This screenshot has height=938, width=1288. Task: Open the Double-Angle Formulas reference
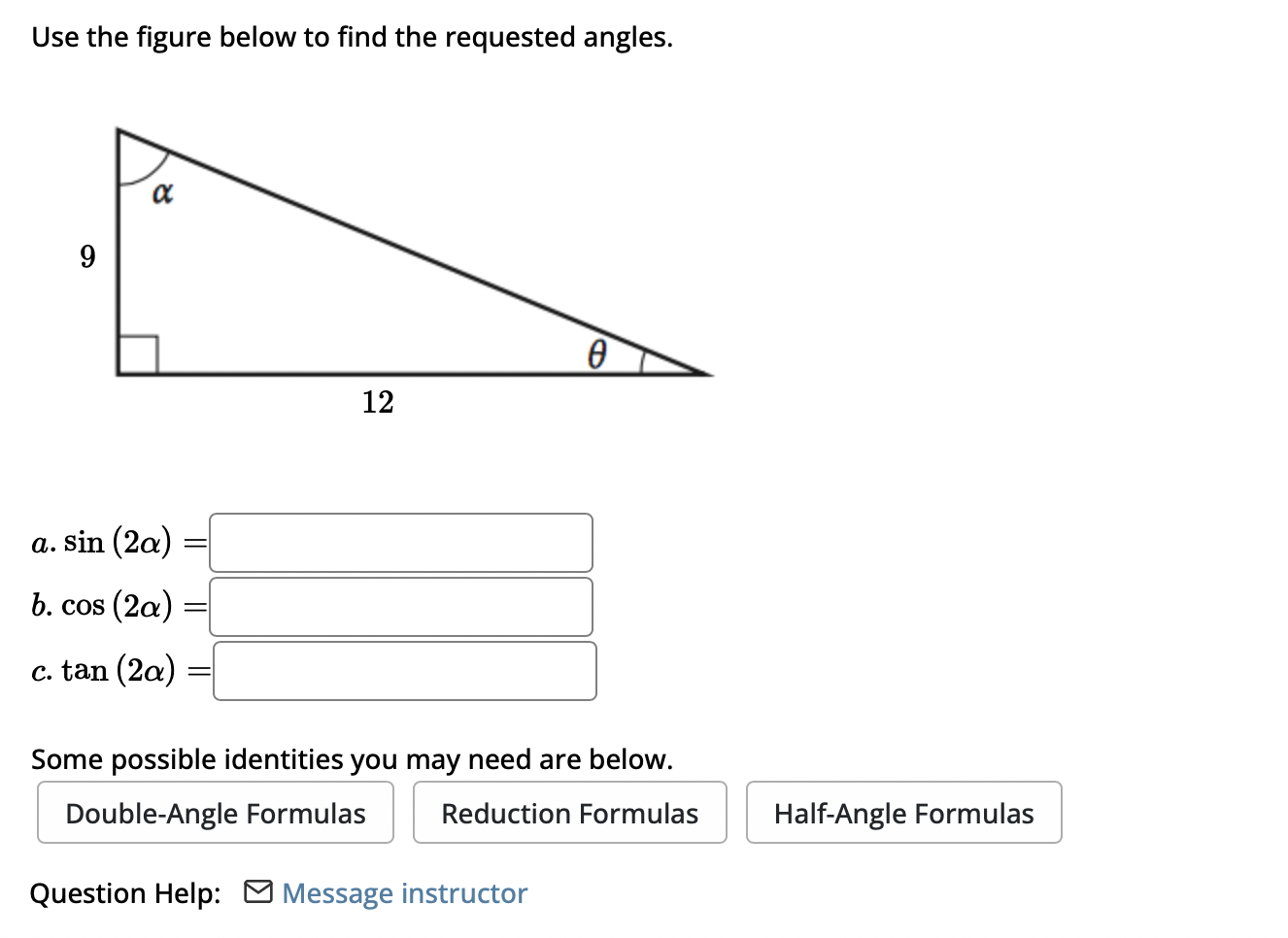click(x=215, y=813)
